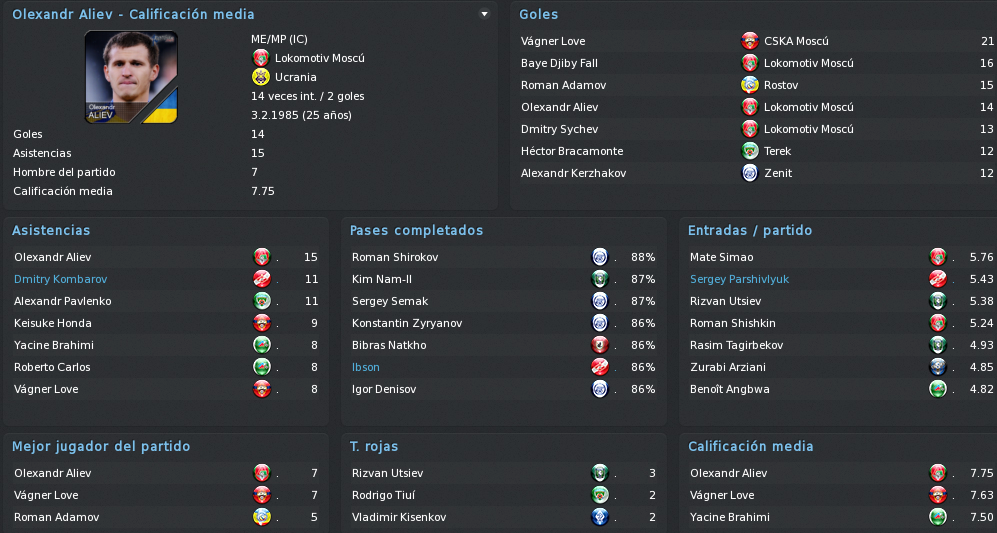
Task: Click Olexandr Aliev's profile photo
Action: (132, 77)
